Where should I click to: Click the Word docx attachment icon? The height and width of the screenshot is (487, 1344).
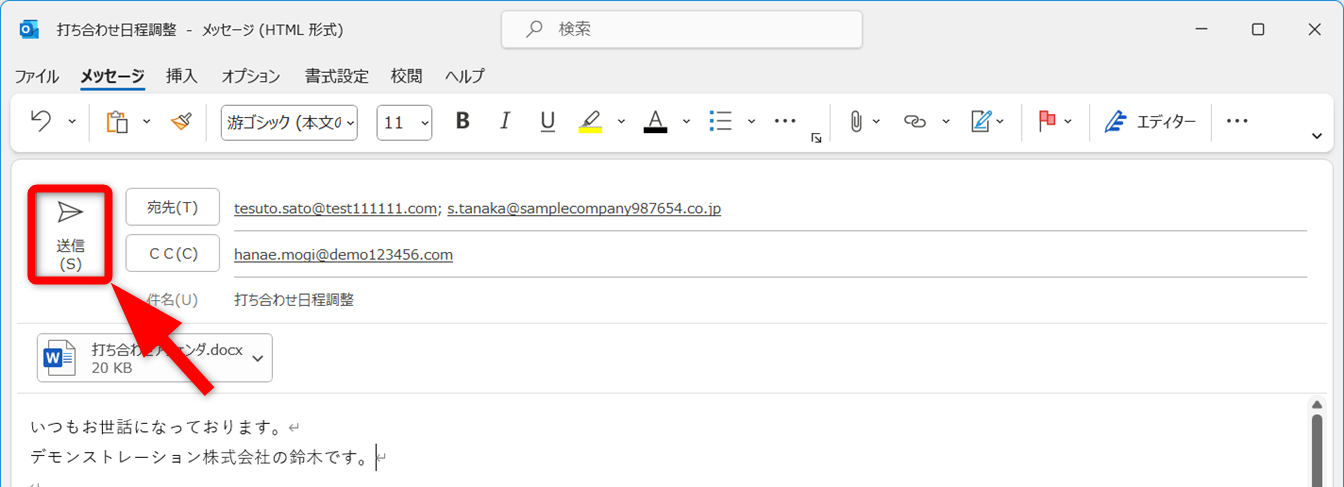60,357
